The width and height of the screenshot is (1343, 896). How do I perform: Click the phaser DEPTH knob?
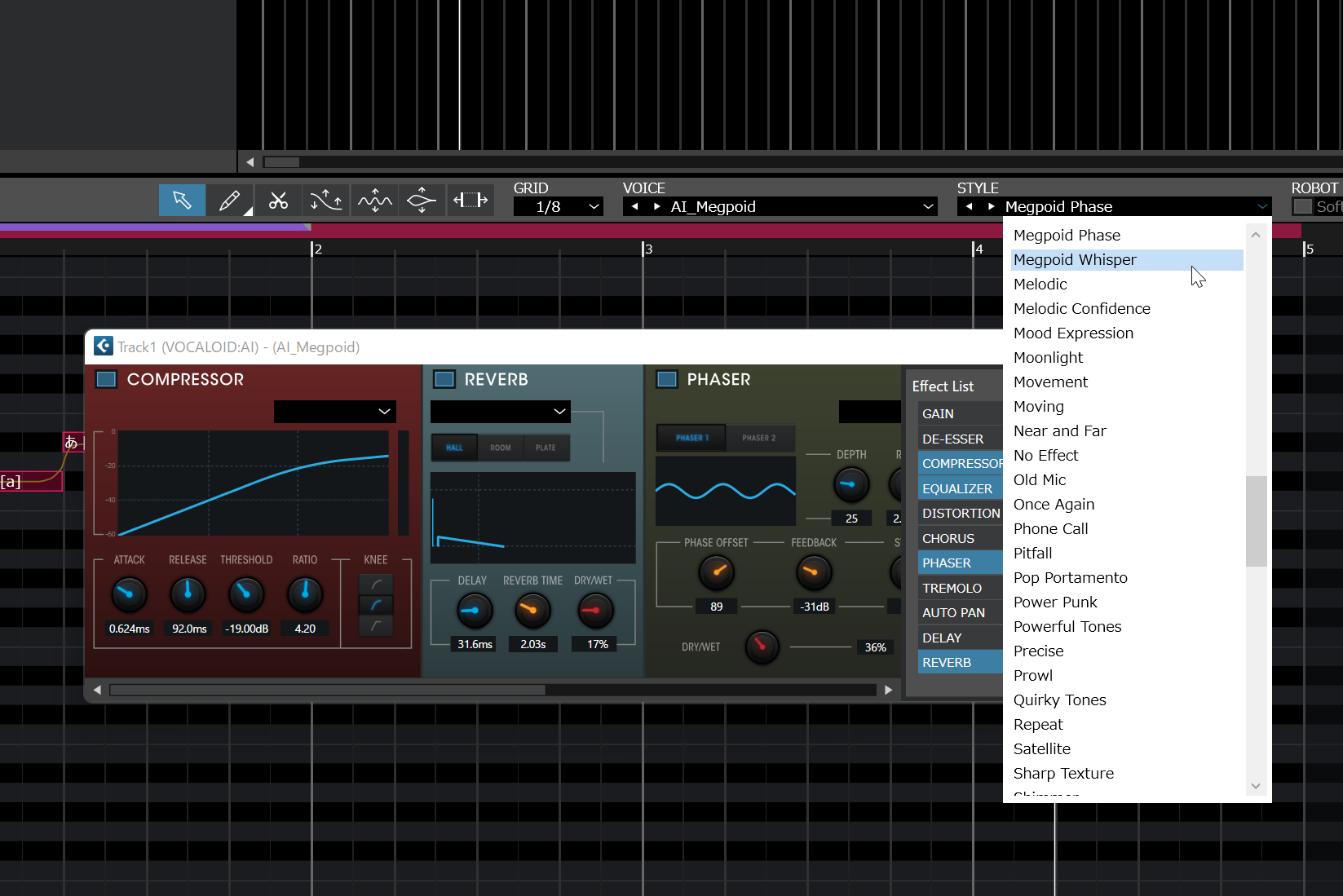(x=851, y=484)
